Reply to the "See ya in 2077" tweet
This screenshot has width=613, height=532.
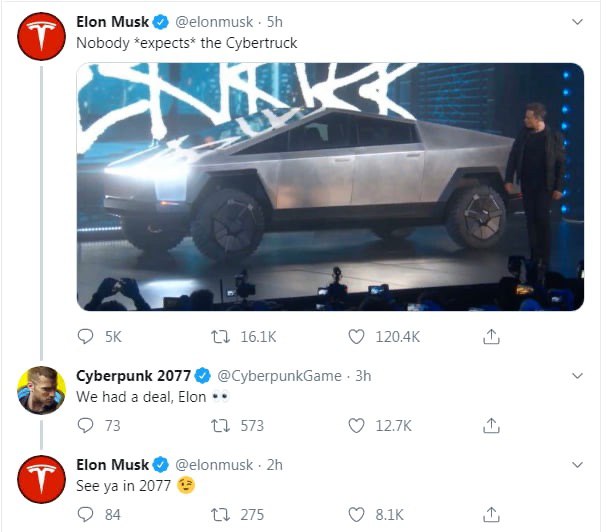tap(86, 514)
